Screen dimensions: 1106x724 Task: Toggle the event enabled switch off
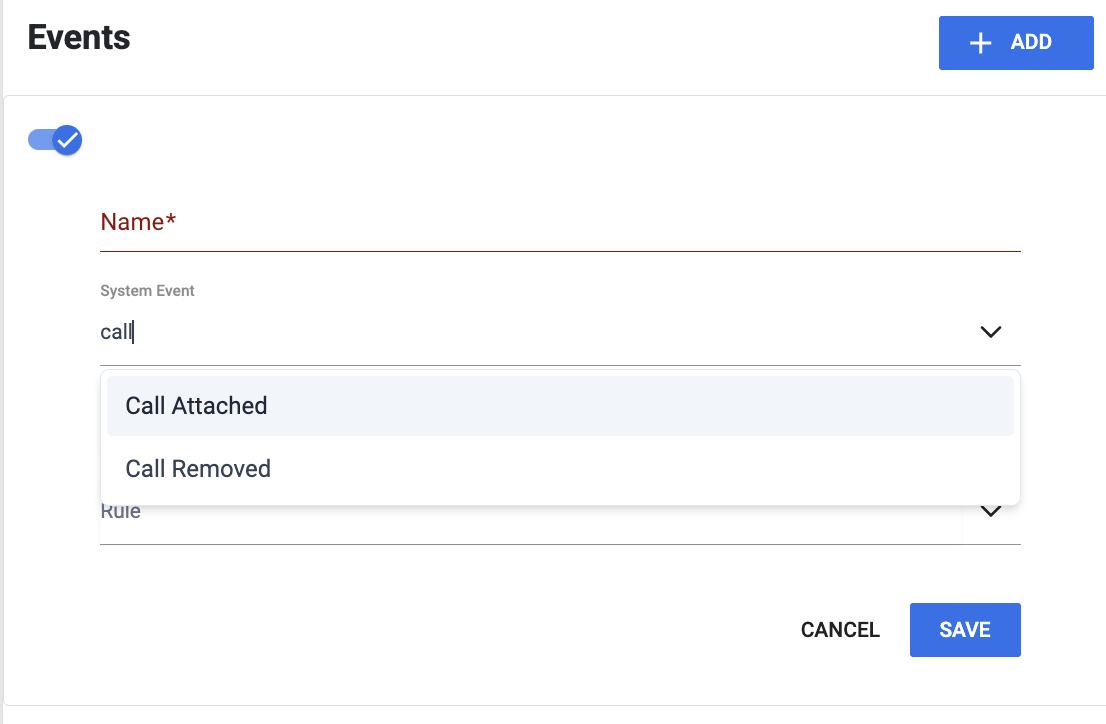tap(55, 140)
